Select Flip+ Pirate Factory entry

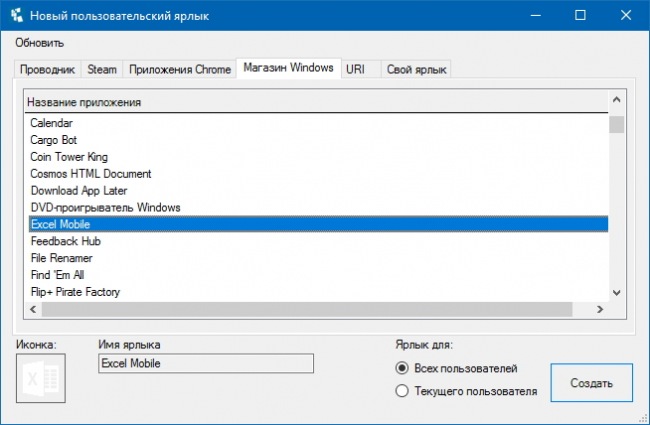(318, 292)
